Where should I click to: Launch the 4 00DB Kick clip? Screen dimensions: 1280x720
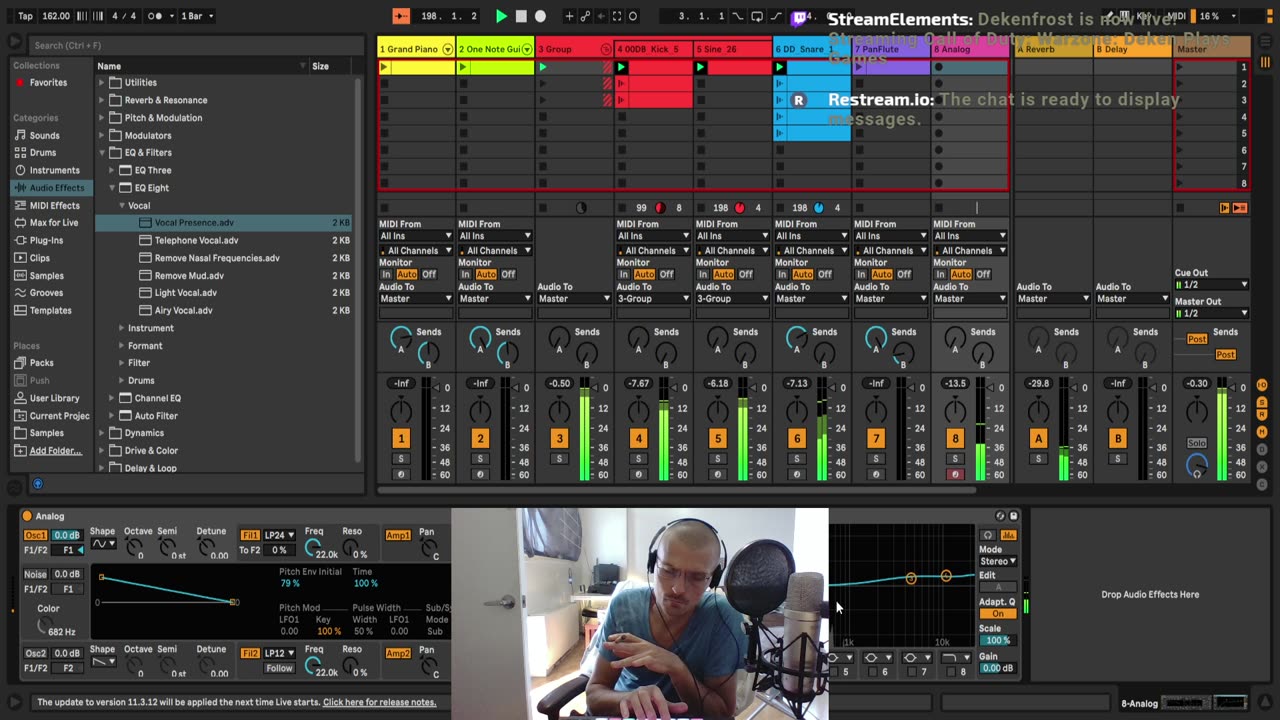[x=621, y=67]
